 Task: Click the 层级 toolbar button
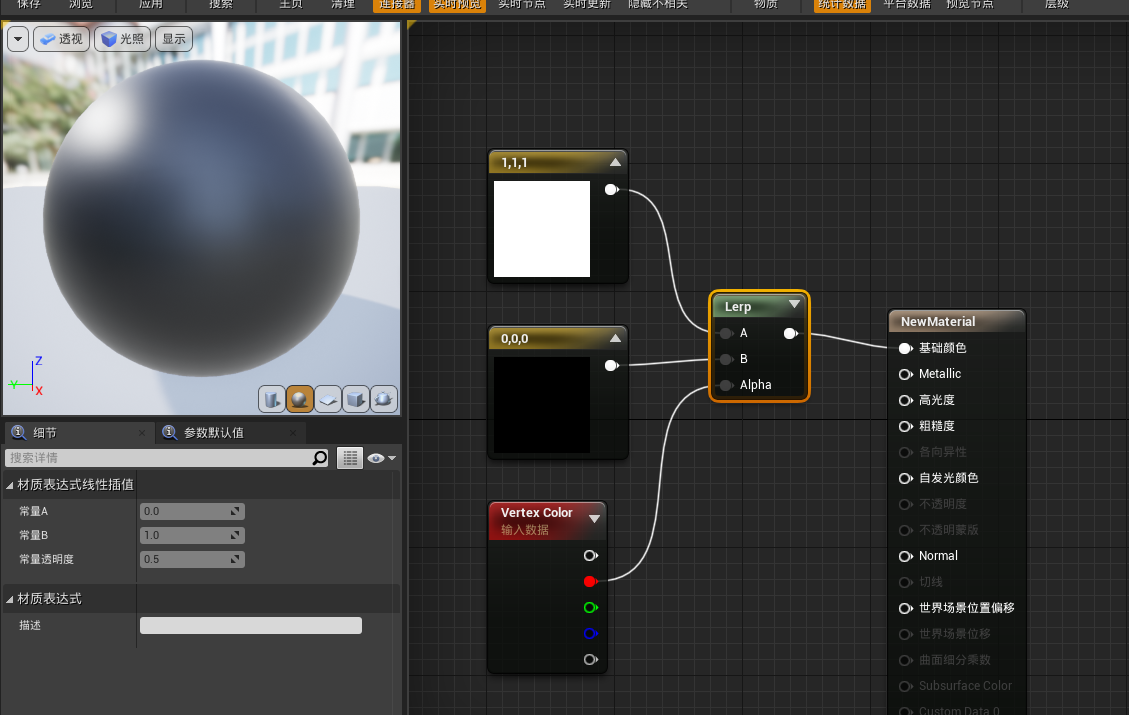[x=1056, y=4]
